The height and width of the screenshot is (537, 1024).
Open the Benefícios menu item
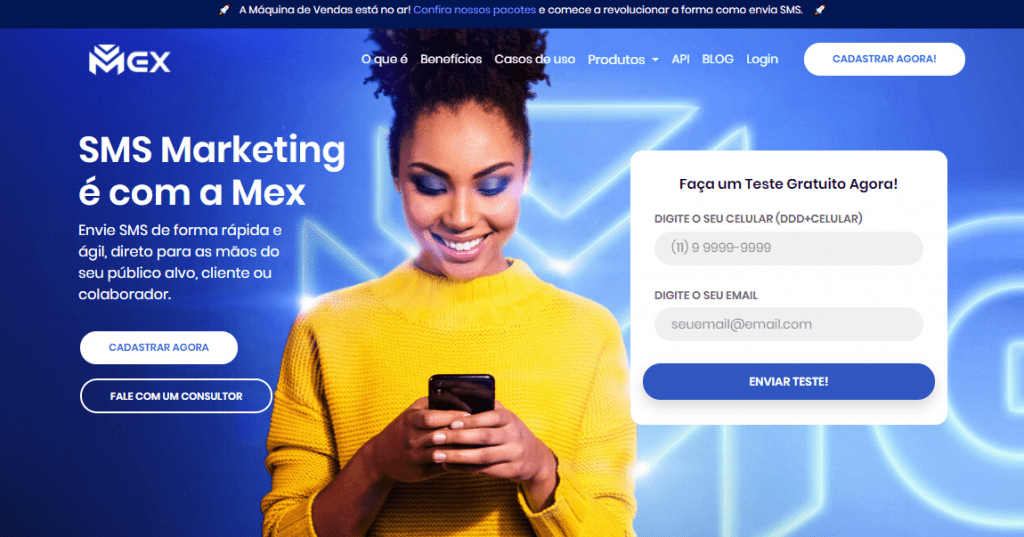[451, 59]
